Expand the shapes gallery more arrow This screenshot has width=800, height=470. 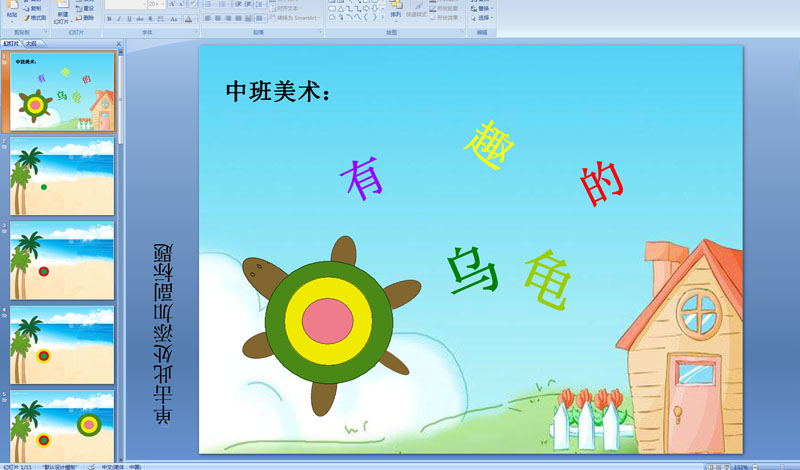click(x=383, y=17)
